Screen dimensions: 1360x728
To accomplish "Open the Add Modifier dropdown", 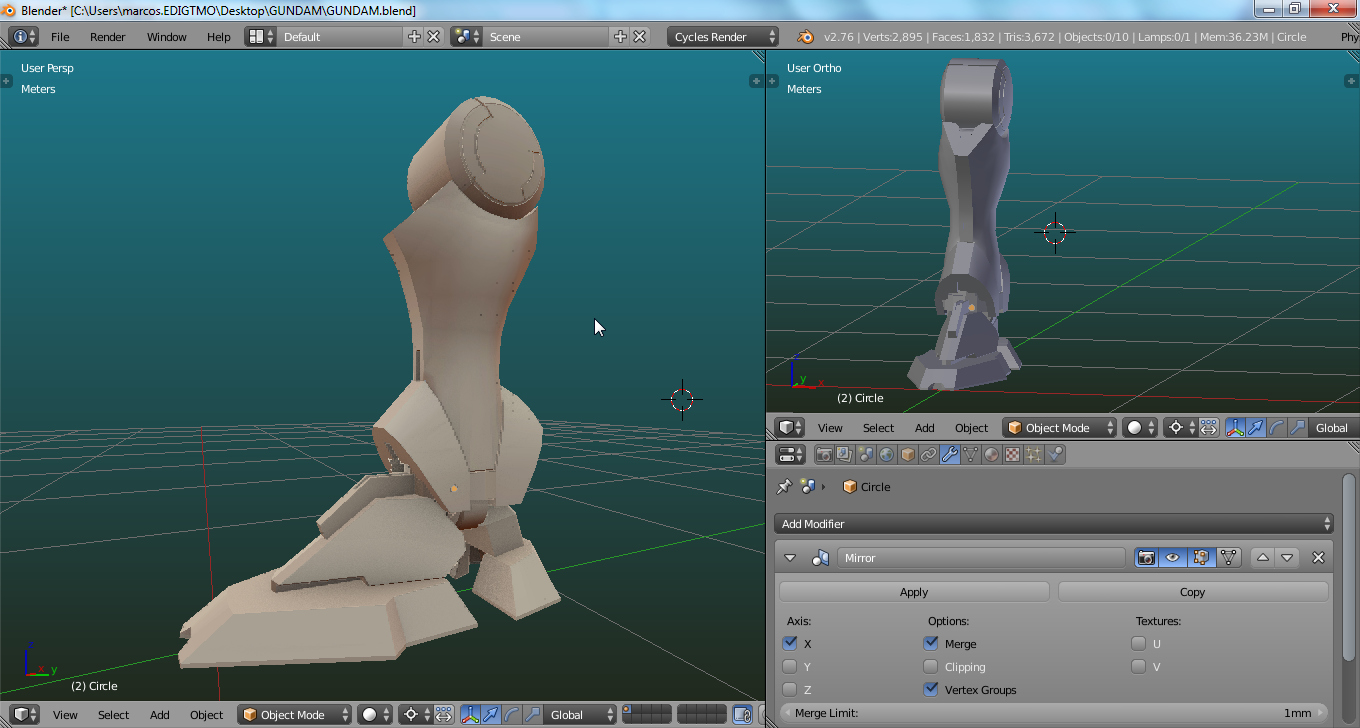I will pyautogui.click(x=1054, y=524).
